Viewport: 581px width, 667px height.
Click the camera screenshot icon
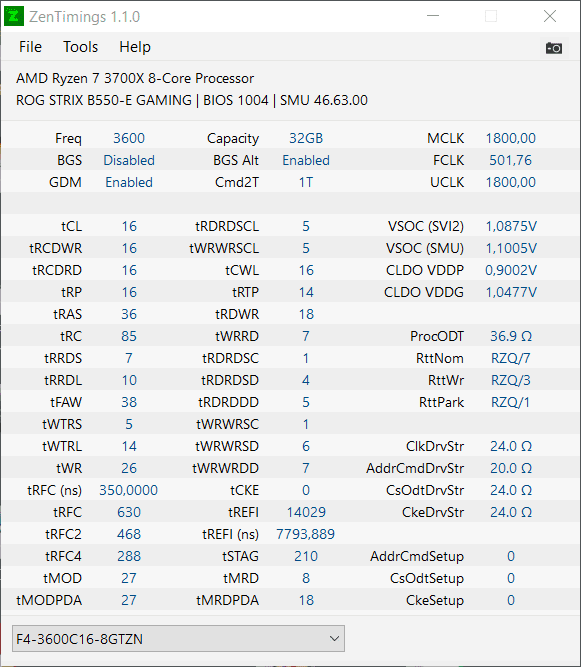(x=554, y=48)
